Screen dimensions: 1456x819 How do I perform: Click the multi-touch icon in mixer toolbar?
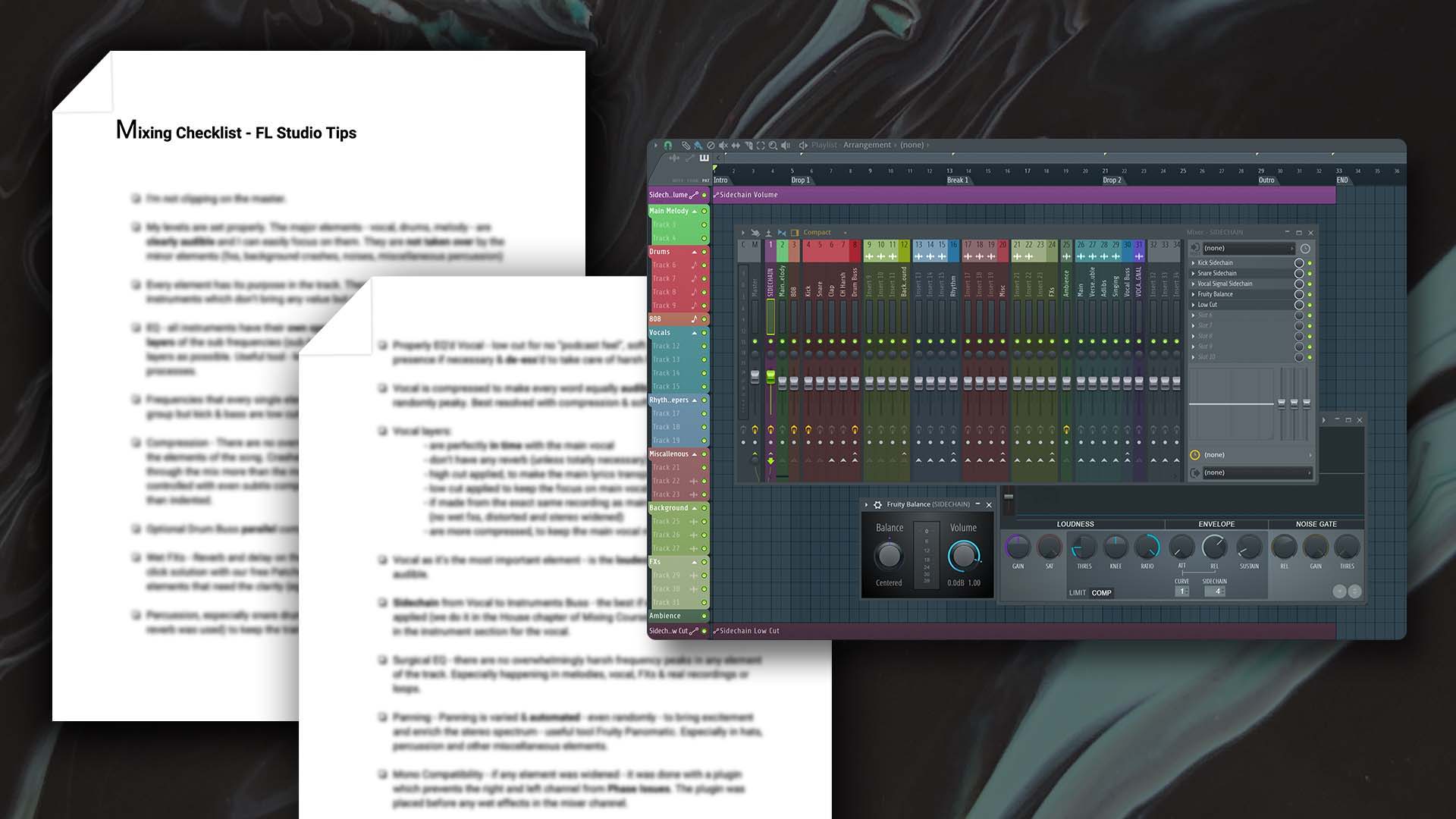tap(755, 233)
